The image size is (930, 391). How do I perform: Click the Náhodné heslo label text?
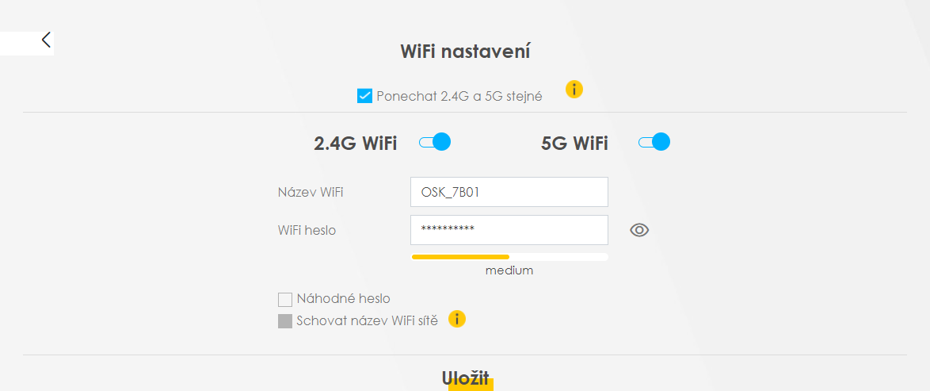343,298
